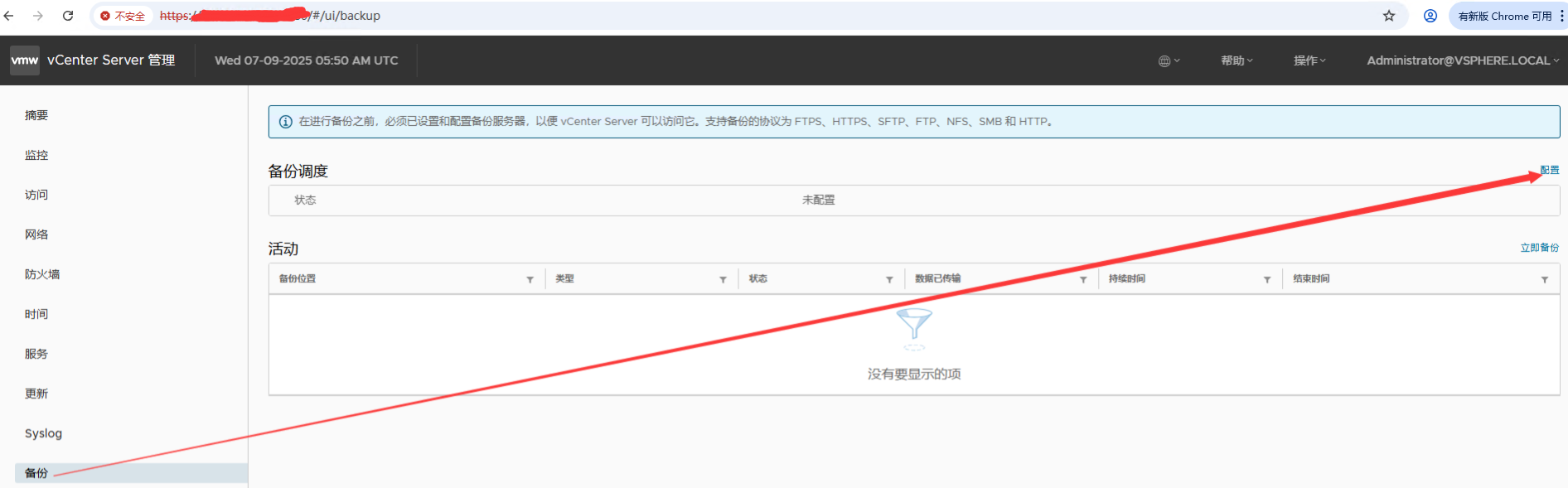The image size is (1568, 488).
Task: Bookmark this page with star icon
Action: (x=1389, y=16)
